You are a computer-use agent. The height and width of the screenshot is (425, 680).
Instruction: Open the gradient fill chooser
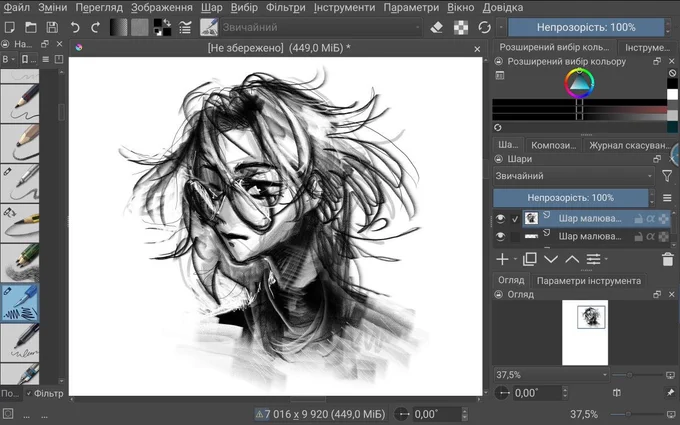118,27
